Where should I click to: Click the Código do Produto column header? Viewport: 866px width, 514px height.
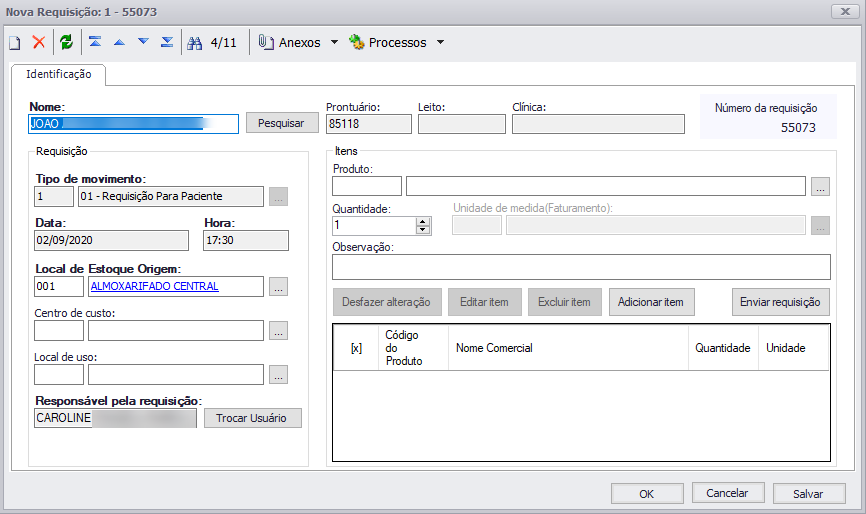(x=413, y=348)
